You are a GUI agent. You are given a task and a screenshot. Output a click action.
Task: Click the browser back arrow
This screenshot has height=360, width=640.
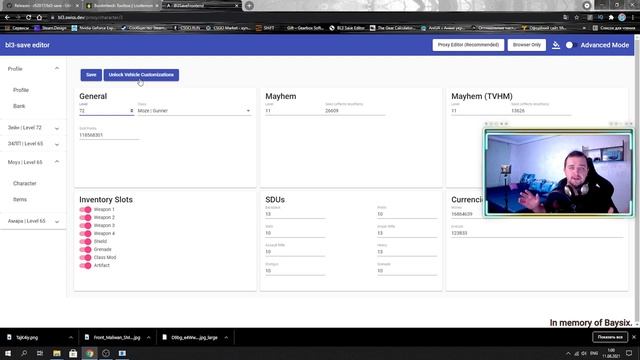click(x=7, y=18)
